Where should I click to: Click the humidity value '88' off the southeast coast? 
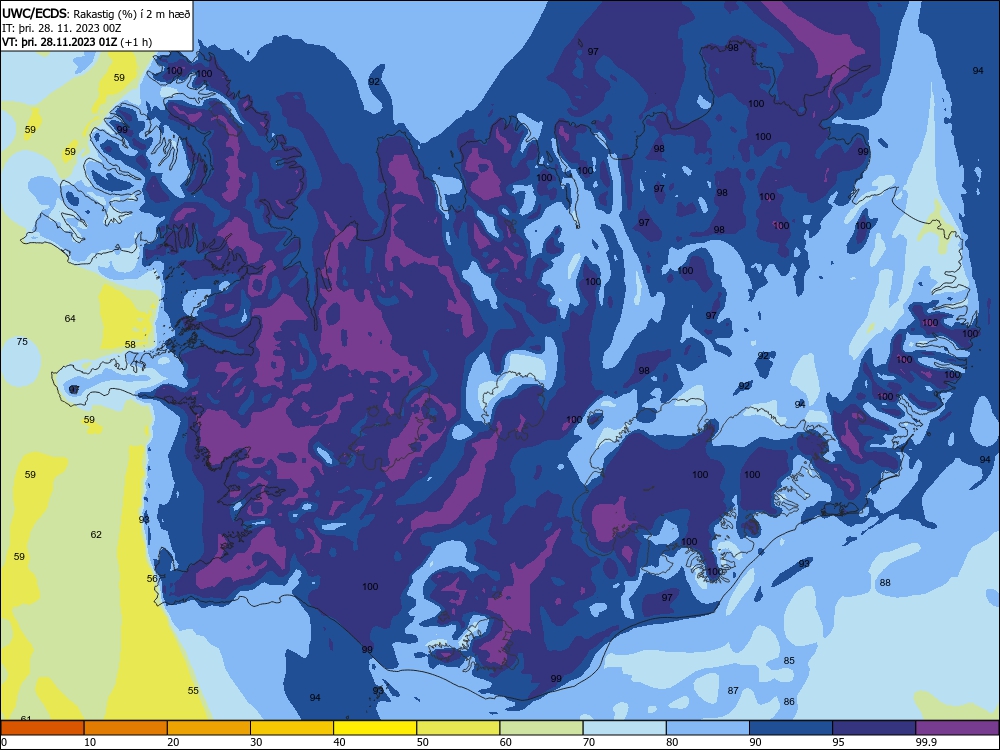click(885, 582)
